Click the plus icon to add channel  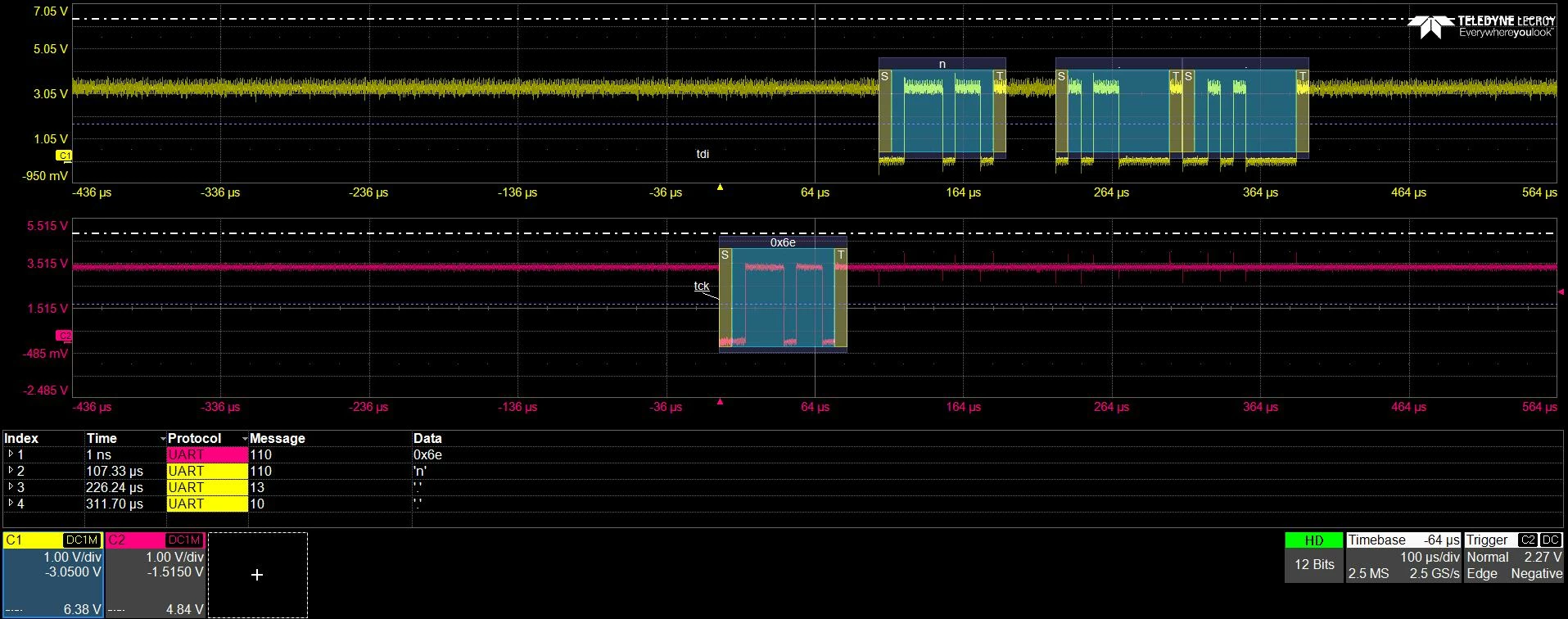257,575
